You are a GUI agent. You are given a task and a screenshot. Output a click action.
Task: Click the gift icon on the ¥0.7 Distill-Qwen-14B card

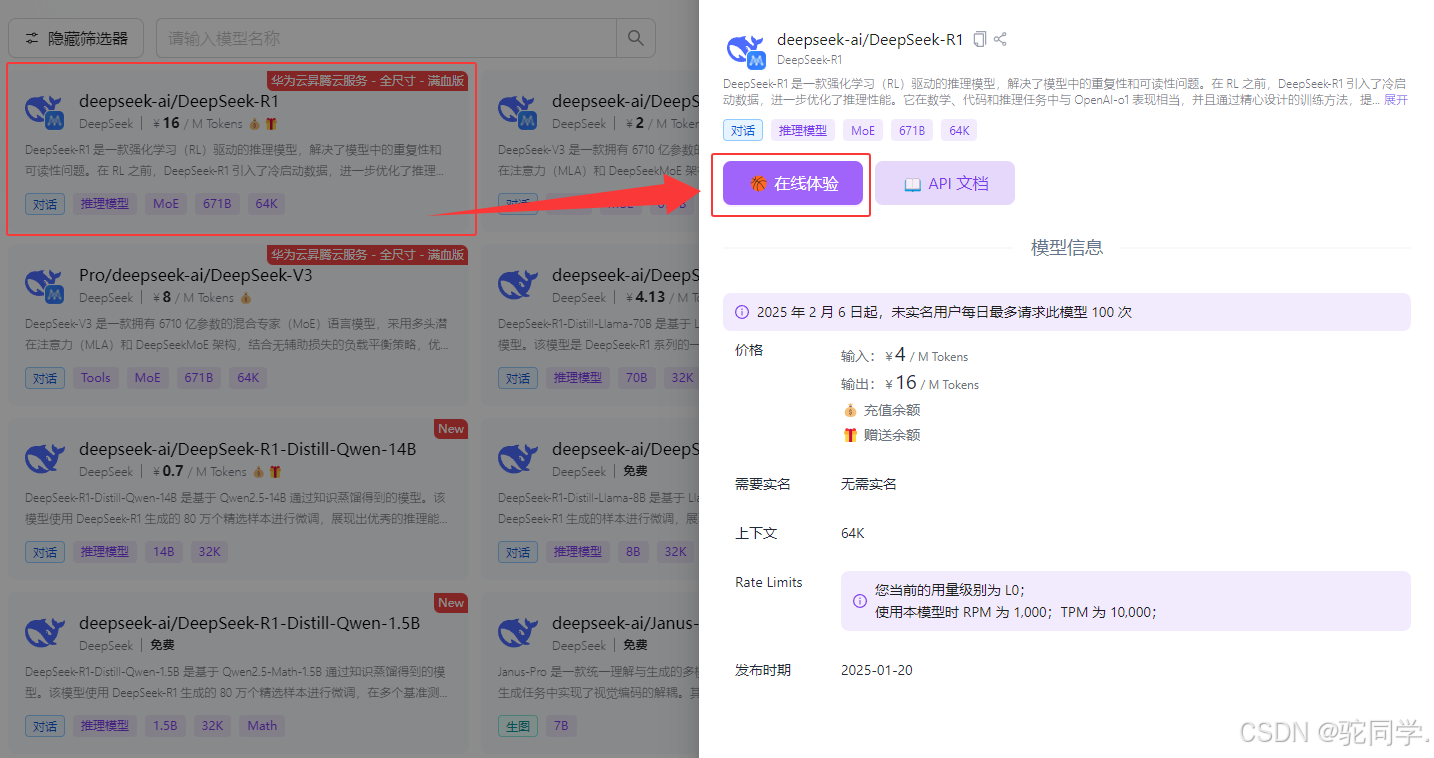click(x=274, y=472)
